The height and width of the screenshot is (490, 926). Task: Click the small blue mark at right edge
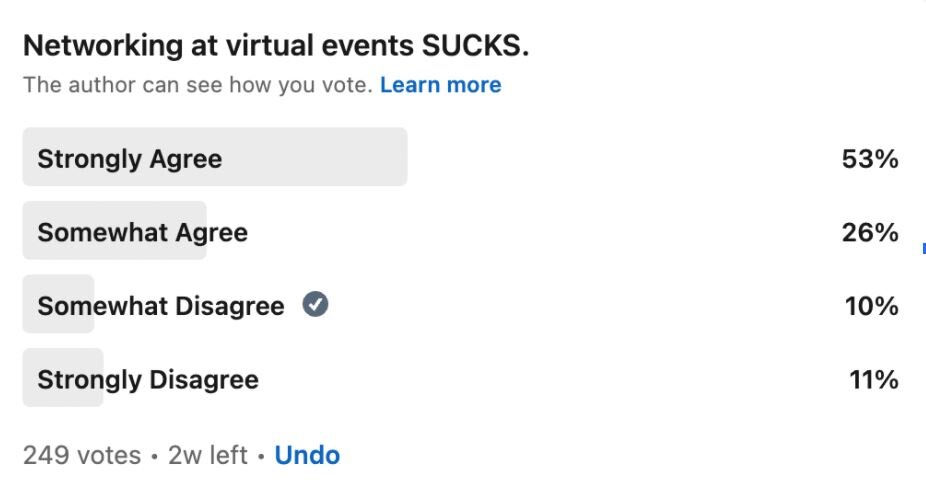coord(923,247)
